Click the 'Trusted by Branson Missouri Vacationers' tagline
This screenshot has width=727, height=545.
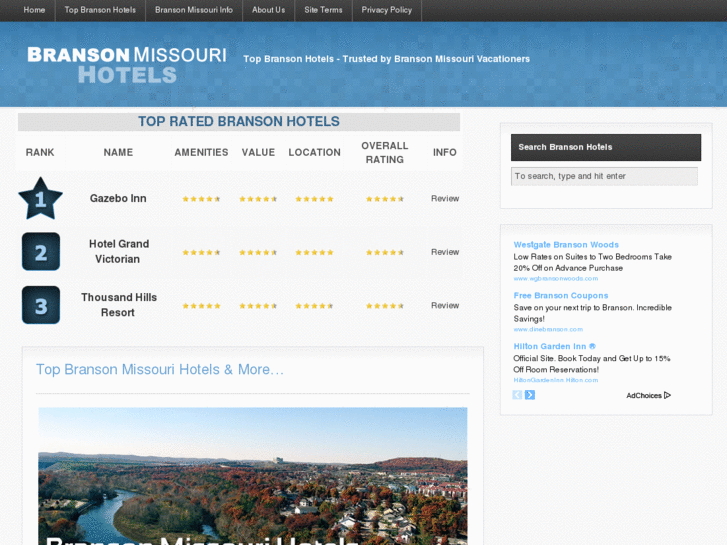(x=436, y=59)
